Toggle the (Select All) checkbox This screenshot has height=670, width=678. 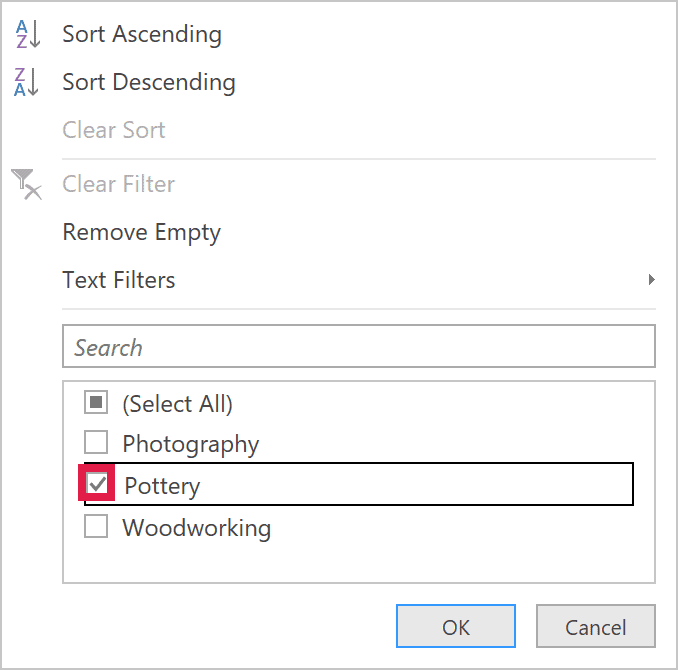[96, 402]
